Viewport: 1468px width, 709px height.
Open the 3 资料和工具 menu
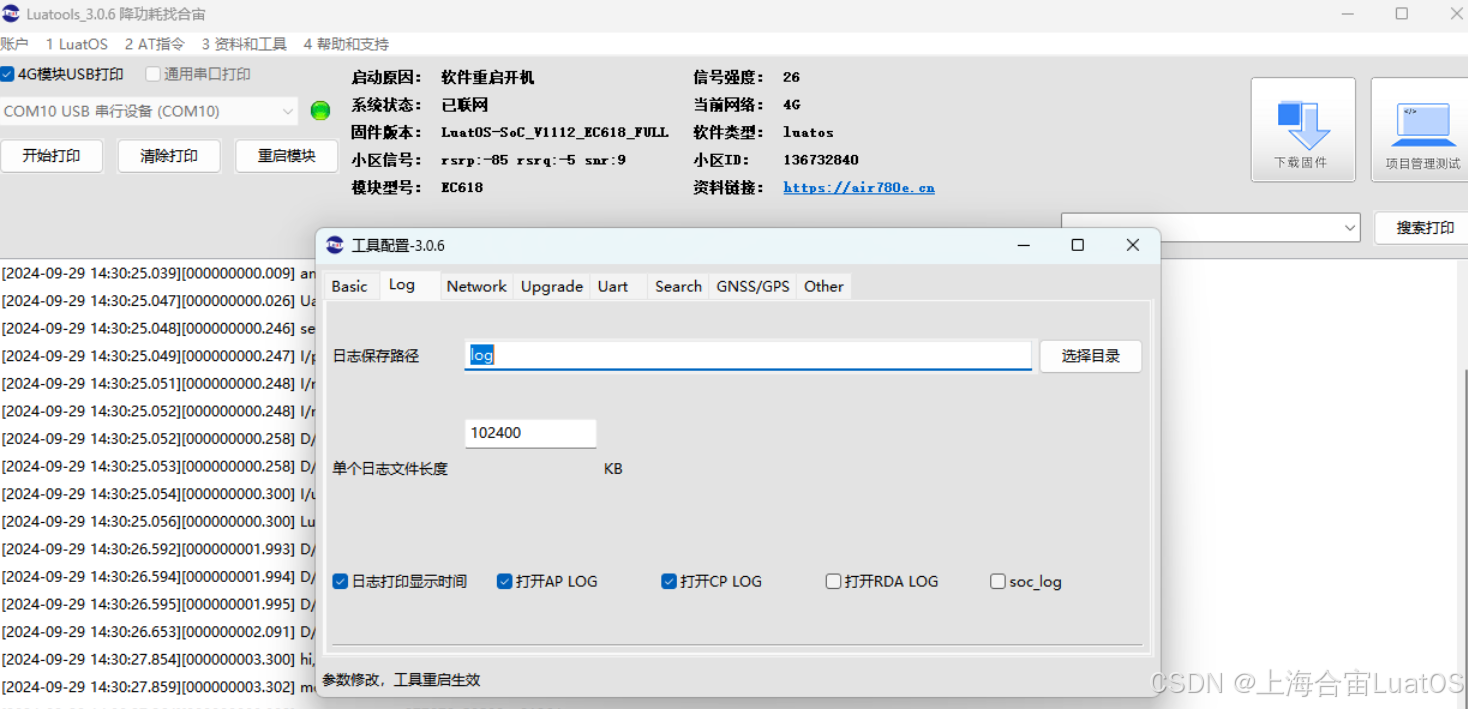pos(244,44)
